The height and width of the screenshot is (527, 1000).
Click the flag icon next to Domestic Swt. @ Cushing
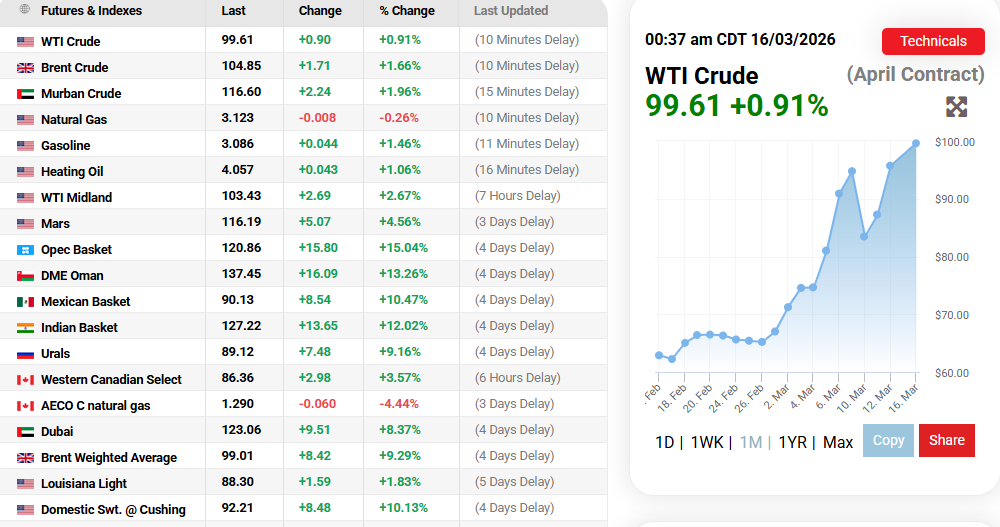click(x=26, y=510)
